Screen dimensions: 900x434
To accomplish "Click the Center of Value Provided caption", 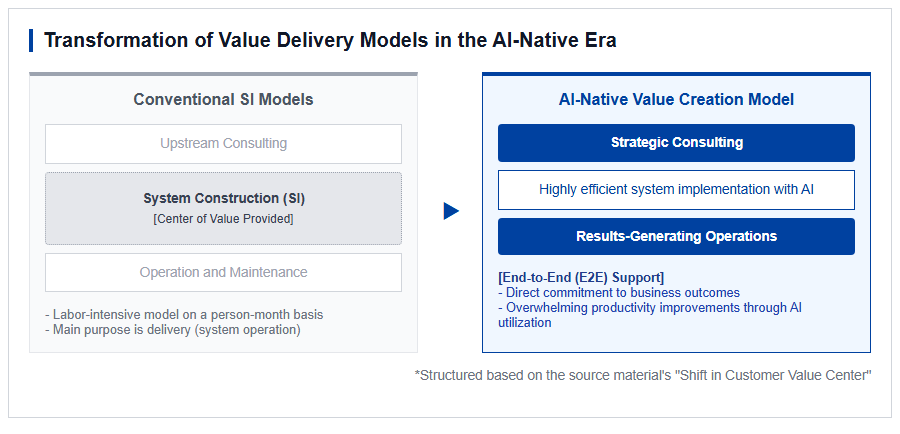I will coord(223,219).
